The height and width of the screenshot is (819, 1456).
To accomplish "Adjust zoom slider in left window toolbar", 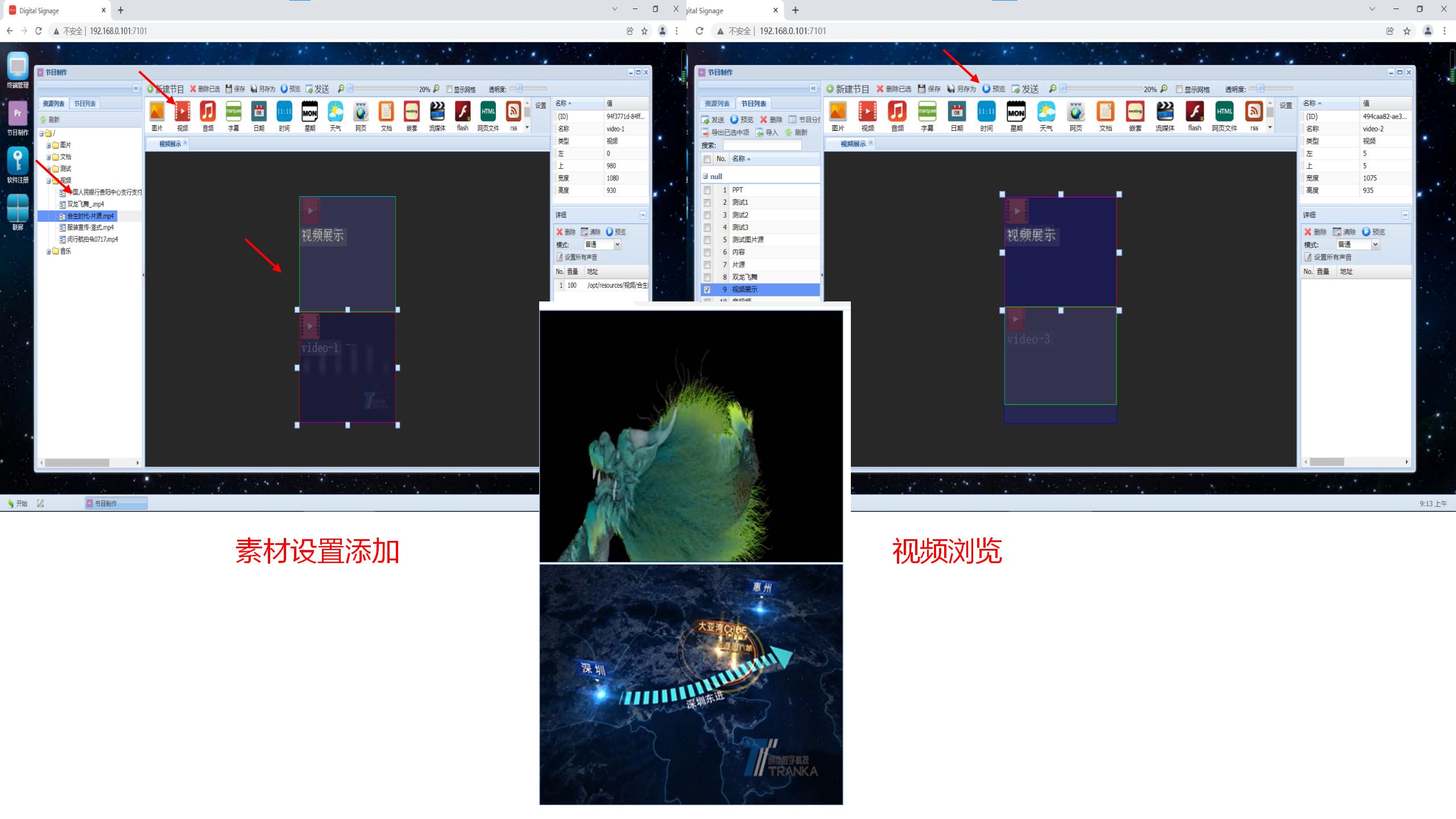I will (x=350, y=88).
